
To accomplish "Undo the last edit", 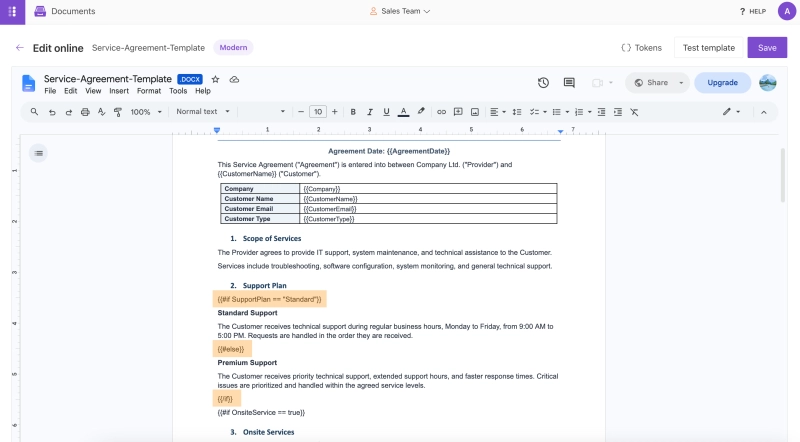I will coord(52,112).
